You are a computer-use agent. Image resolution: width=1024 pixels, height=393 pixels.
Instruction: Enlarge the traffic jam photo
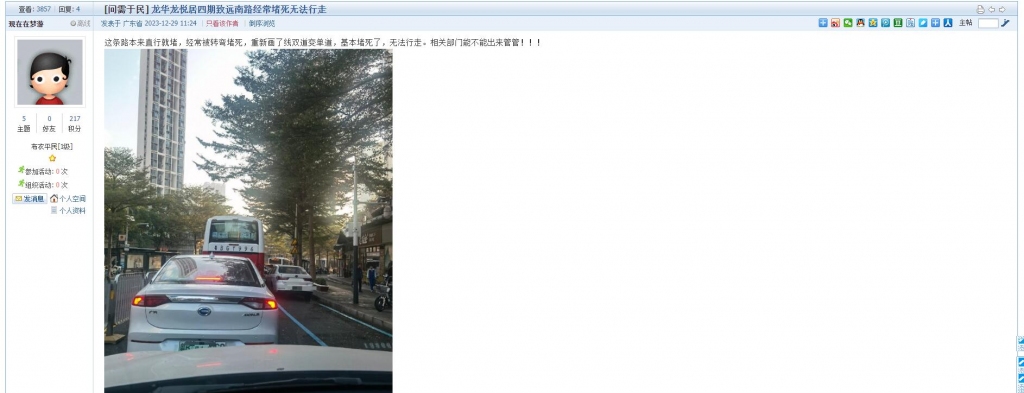click(x=248, y=221)
